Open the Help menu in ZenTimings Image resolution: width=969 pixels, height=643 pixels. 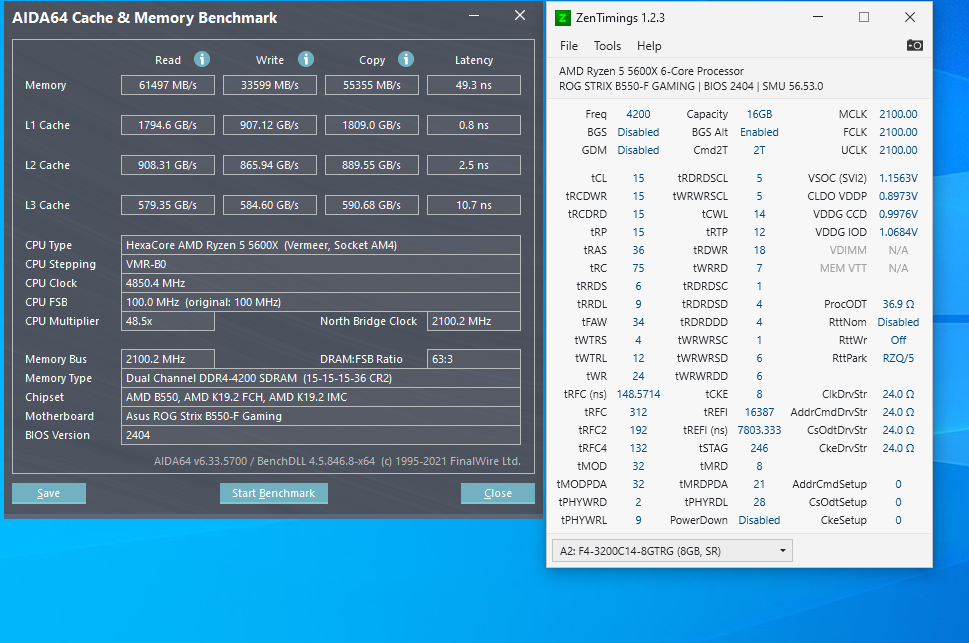(648, 46)
